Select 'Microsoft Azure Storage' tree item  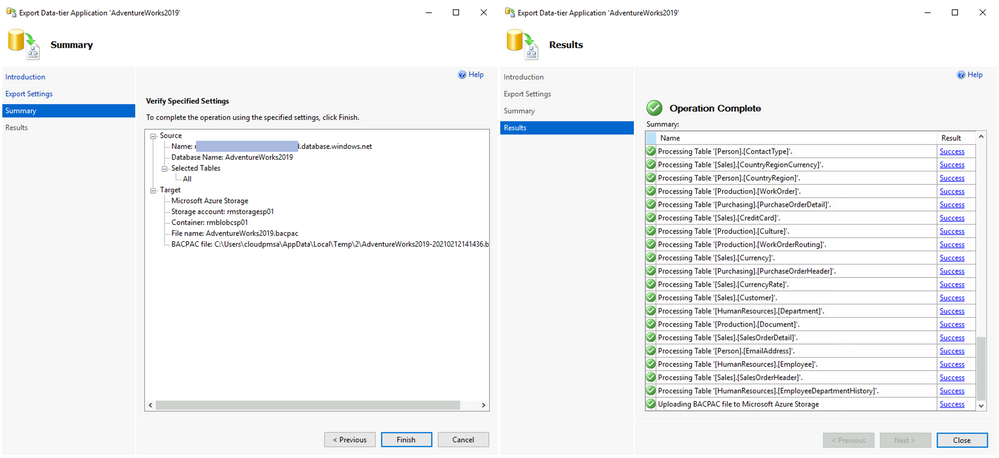point(210,201)
